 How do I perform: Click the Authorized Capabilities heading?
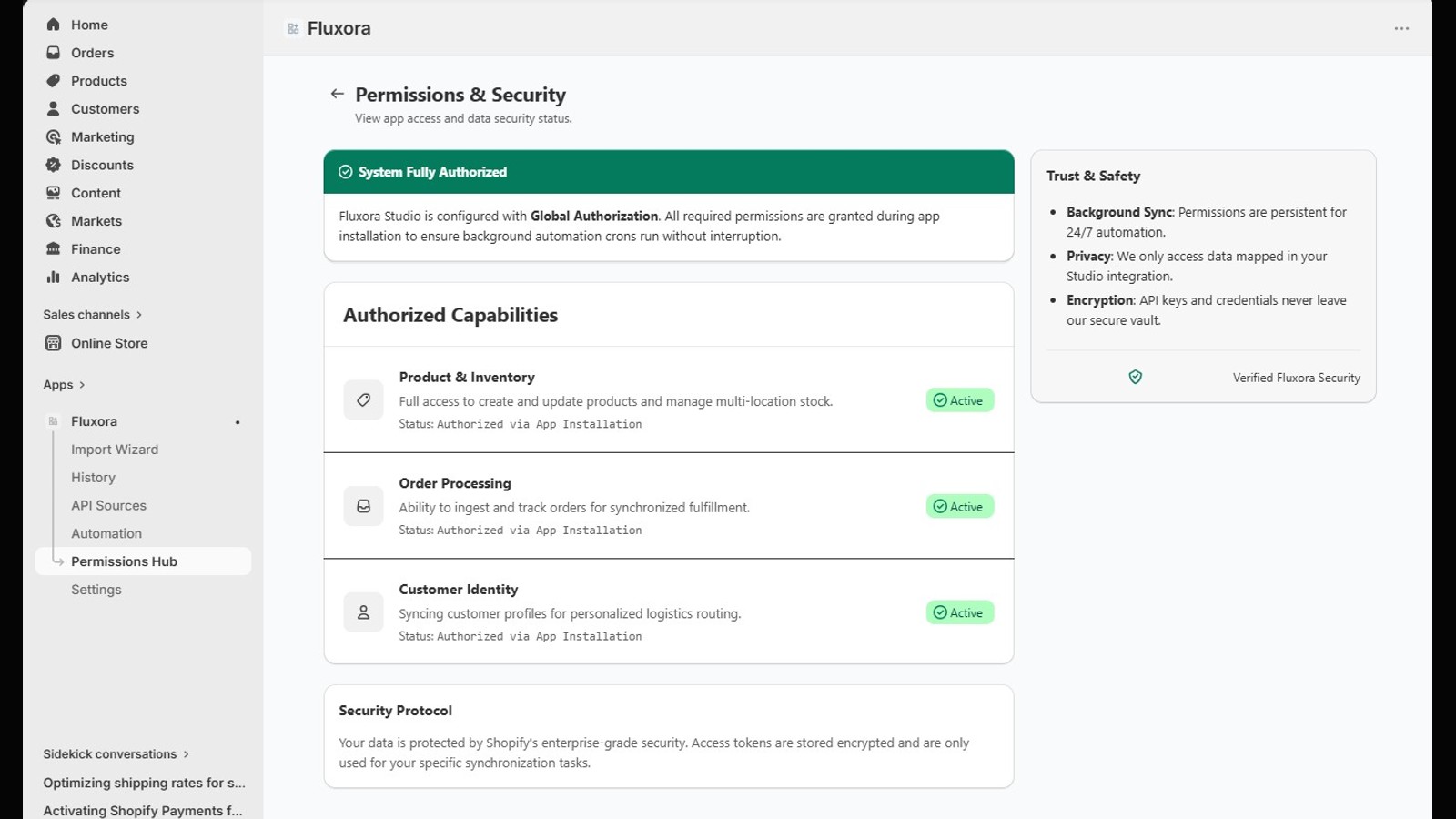coord(450,315)
